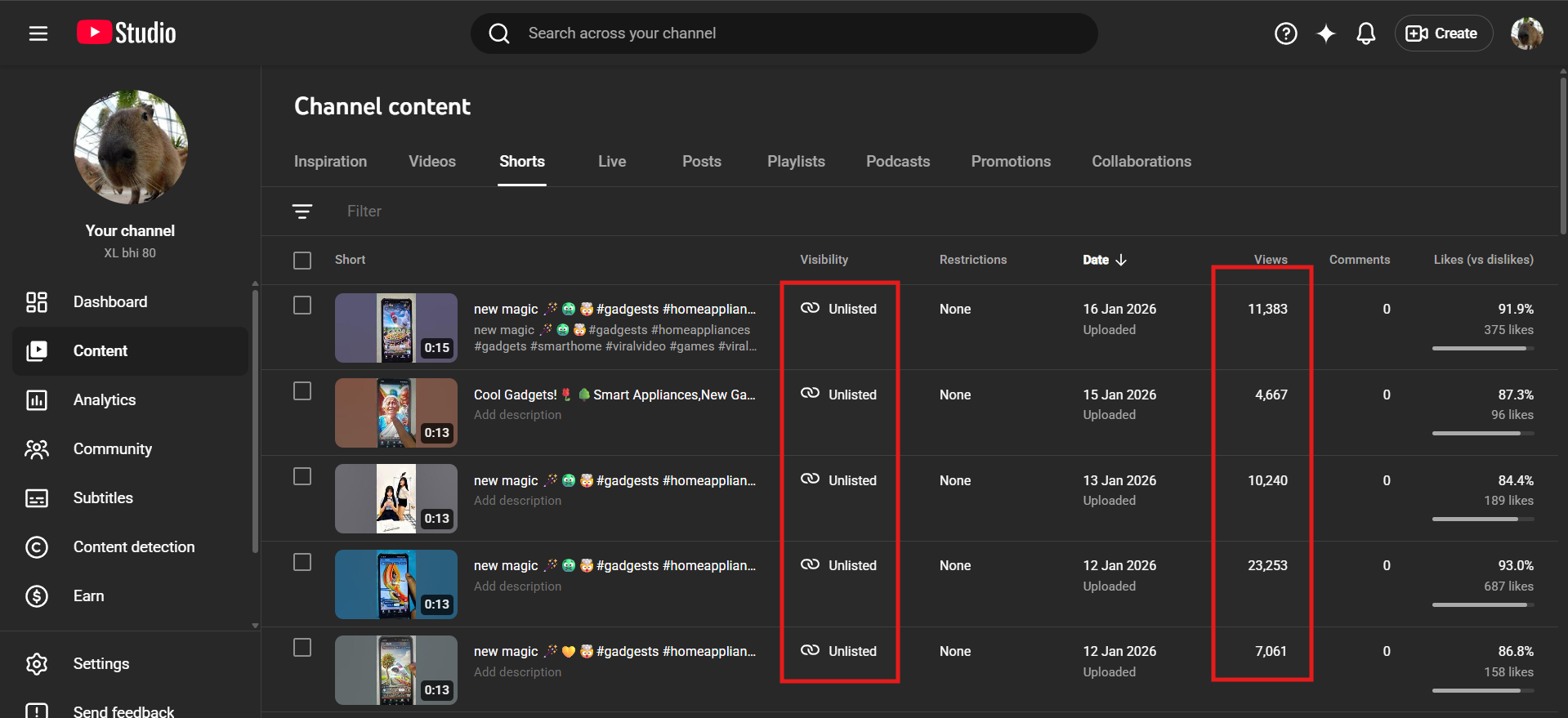Click the help question mark icon

click(x=1285, y=33)
